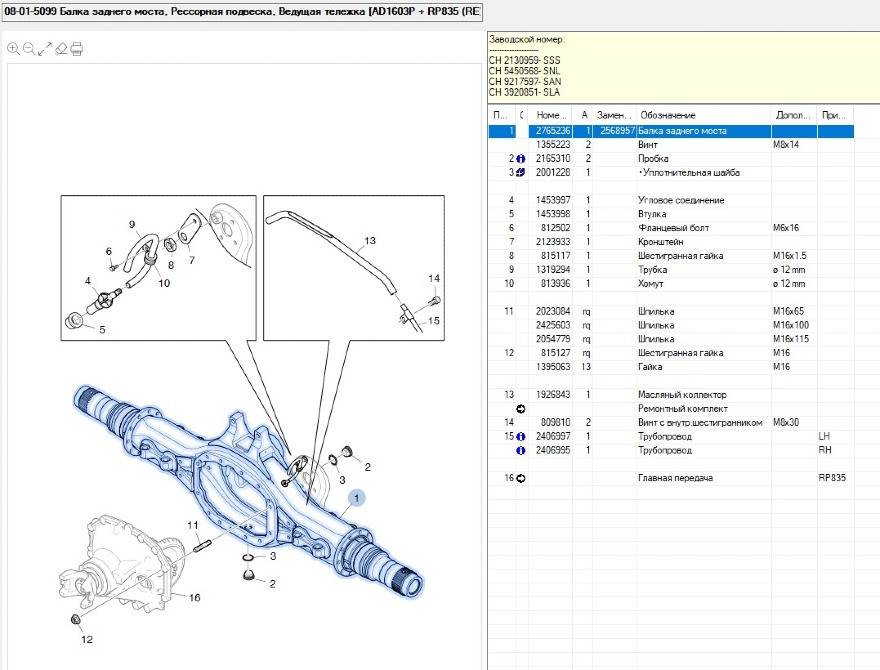Click callout 13 in the oil collector inset

click(x=369, y=241)
